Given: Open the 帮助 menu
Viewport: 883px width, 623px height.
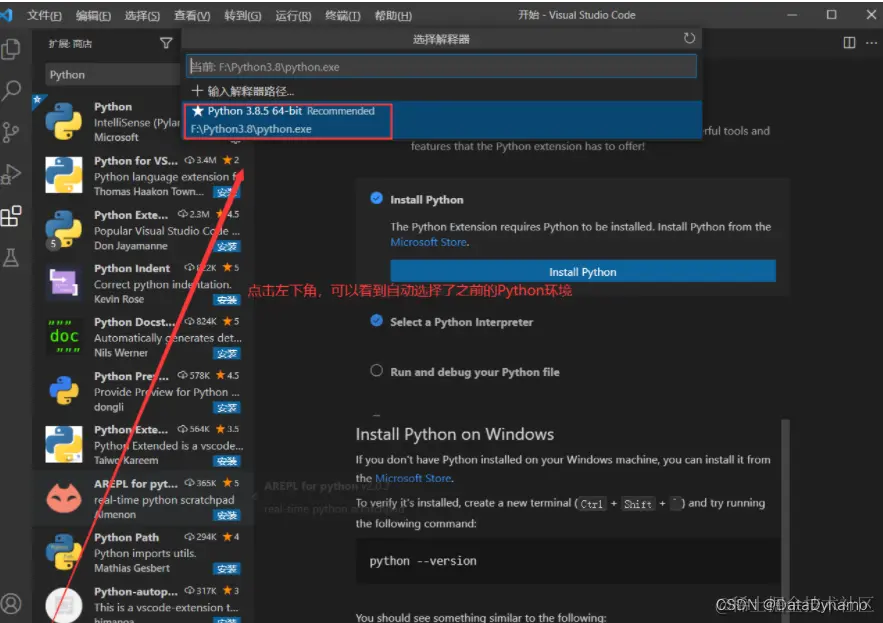Looking at the screenshot, I should [393, 15].
